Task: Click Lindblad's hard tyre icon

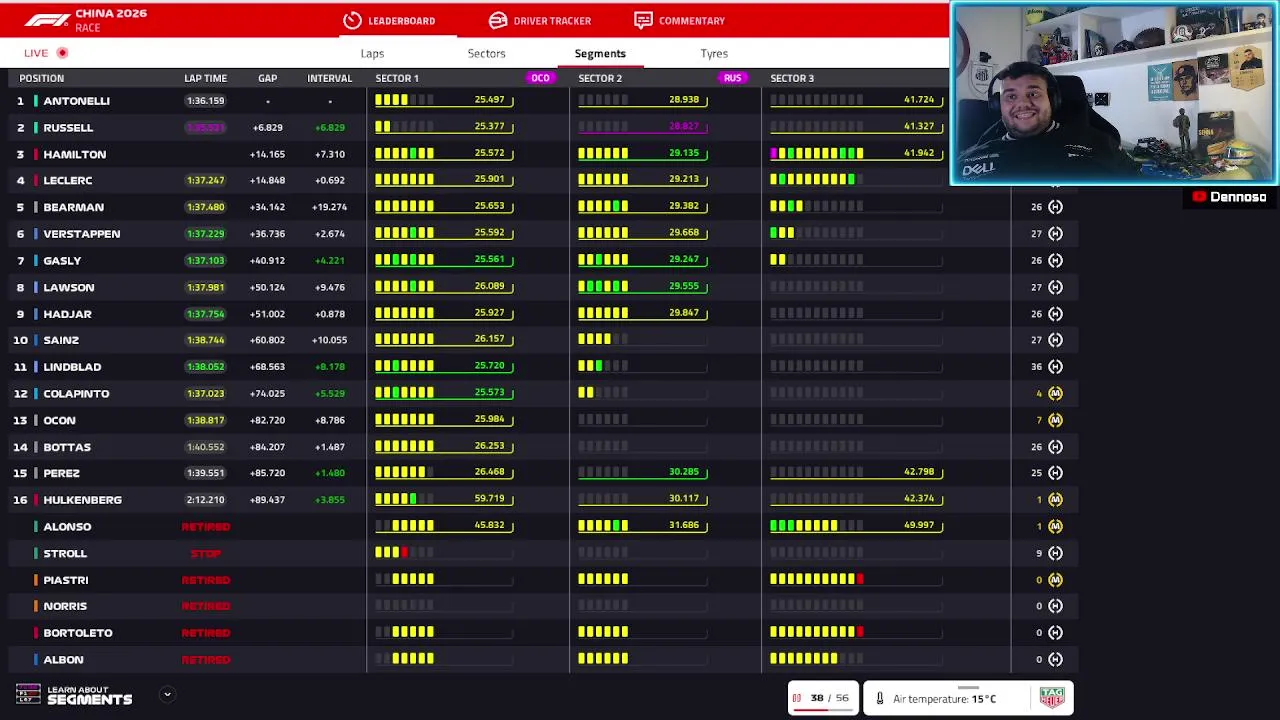Action: (x=1055, y=367)
